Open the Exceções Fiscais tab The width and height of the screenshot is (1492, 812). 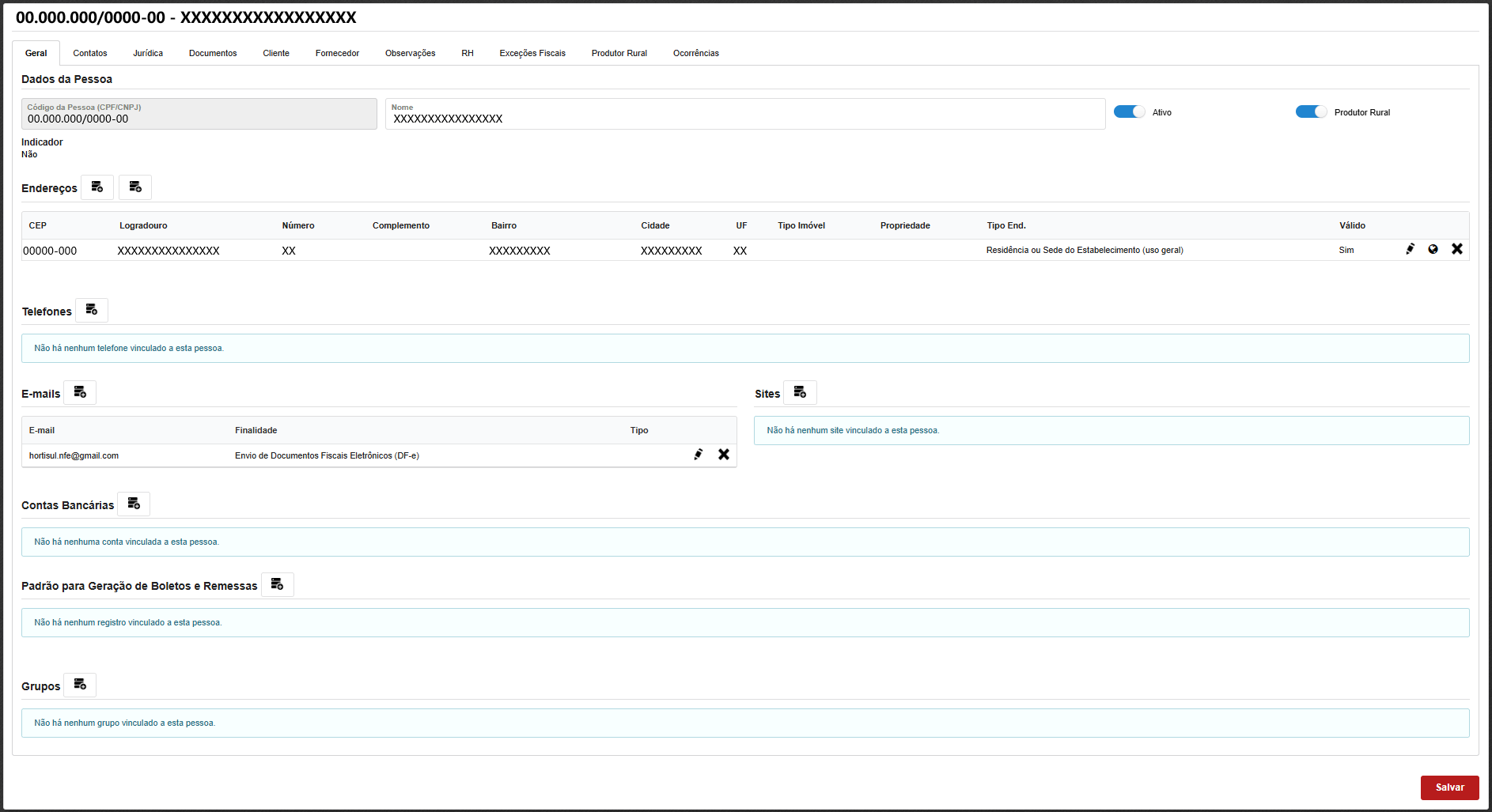[532, 53]
